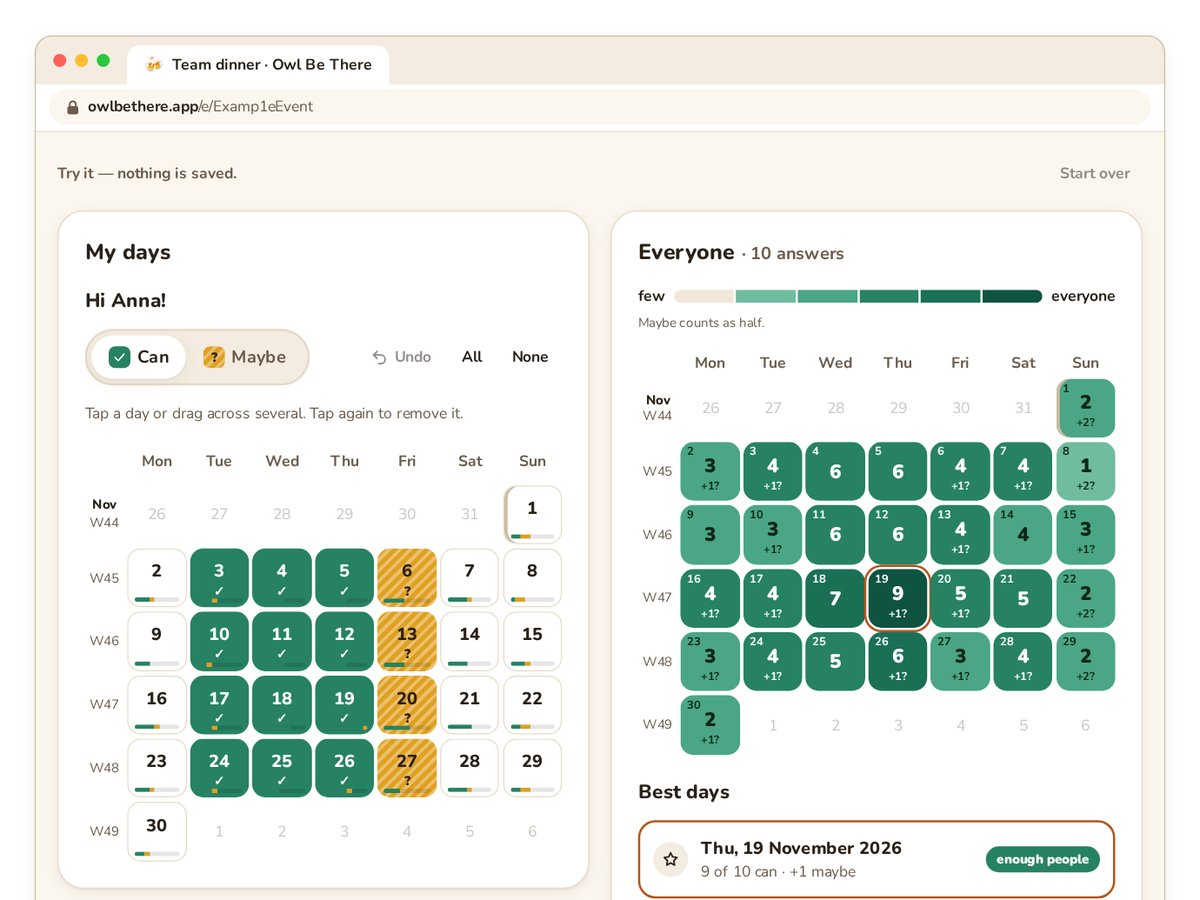Screen dimensions: 1200x900
Task: Click the 'My days' panel heading
Action: 128,252
